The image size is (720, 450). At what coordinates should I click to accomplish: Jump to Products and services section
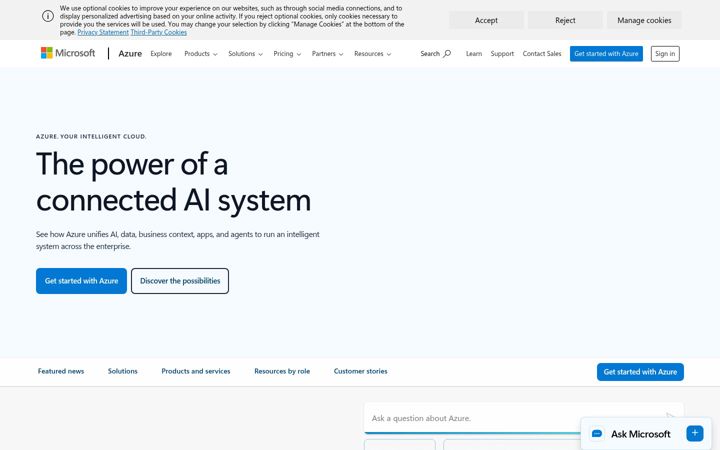click(x=196, y=371)
